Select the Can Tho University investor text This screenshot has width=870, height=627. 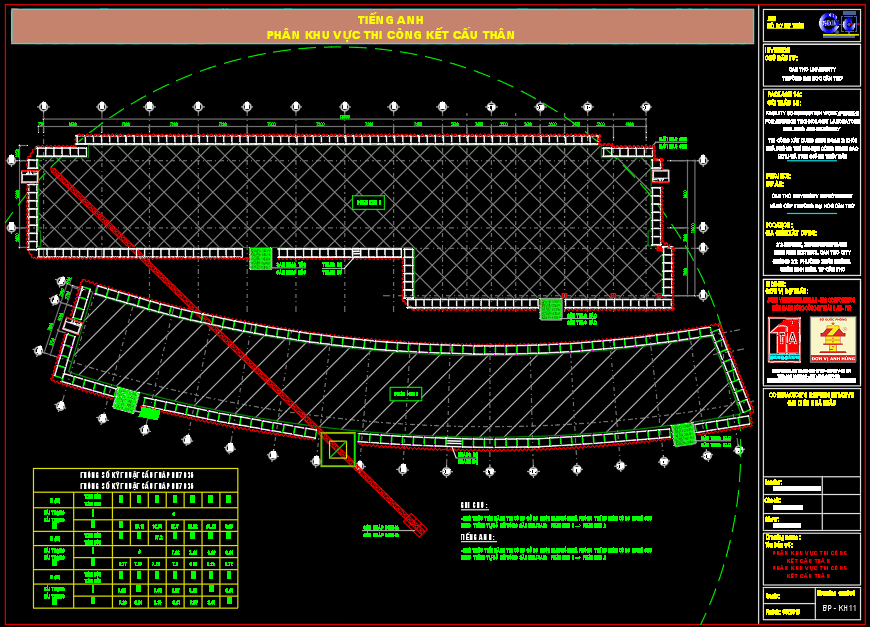[809, 69]
